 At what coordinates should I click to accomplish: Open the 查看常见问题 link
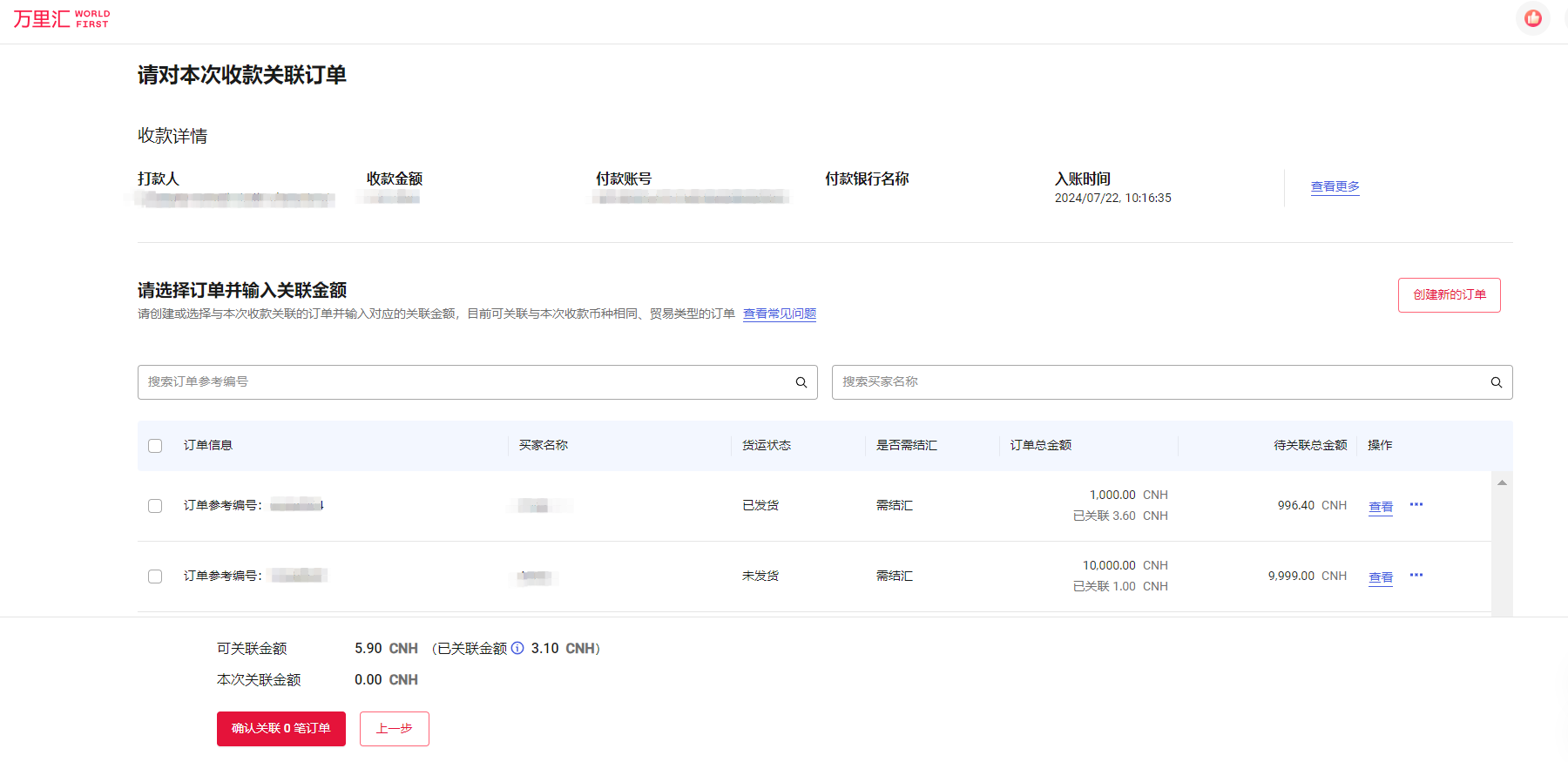(779, 314)
